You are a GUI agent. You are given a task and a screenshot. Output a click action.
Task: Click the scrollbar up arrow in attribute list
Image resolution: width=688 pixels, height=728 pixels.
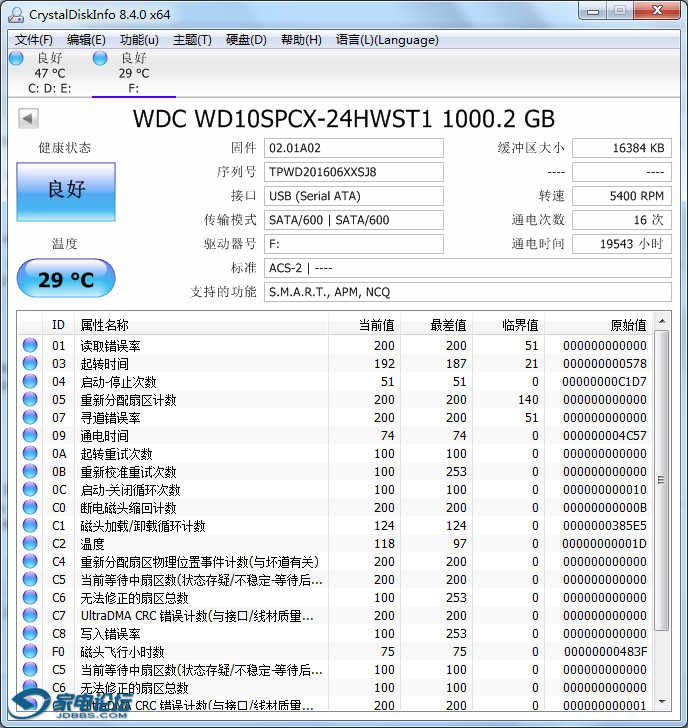point(662,321)
